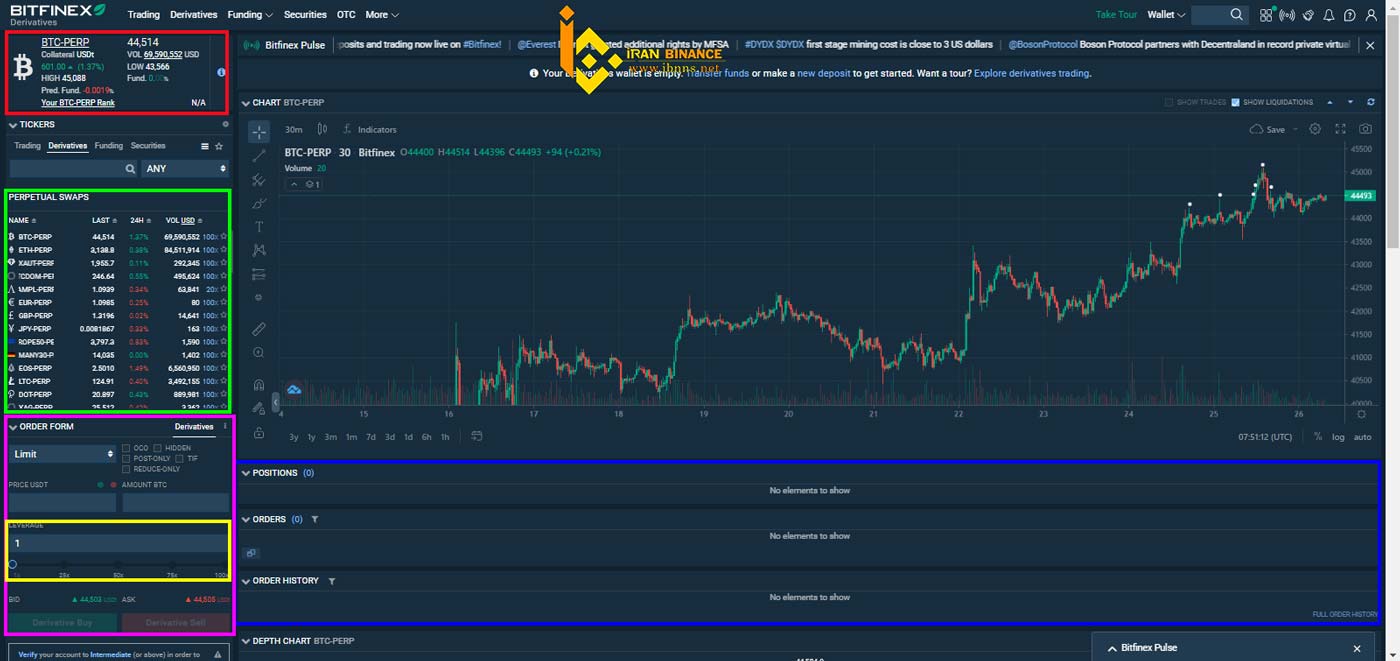
Task: Select the crosshair cursor tool in chart
Action: [259, 132]
